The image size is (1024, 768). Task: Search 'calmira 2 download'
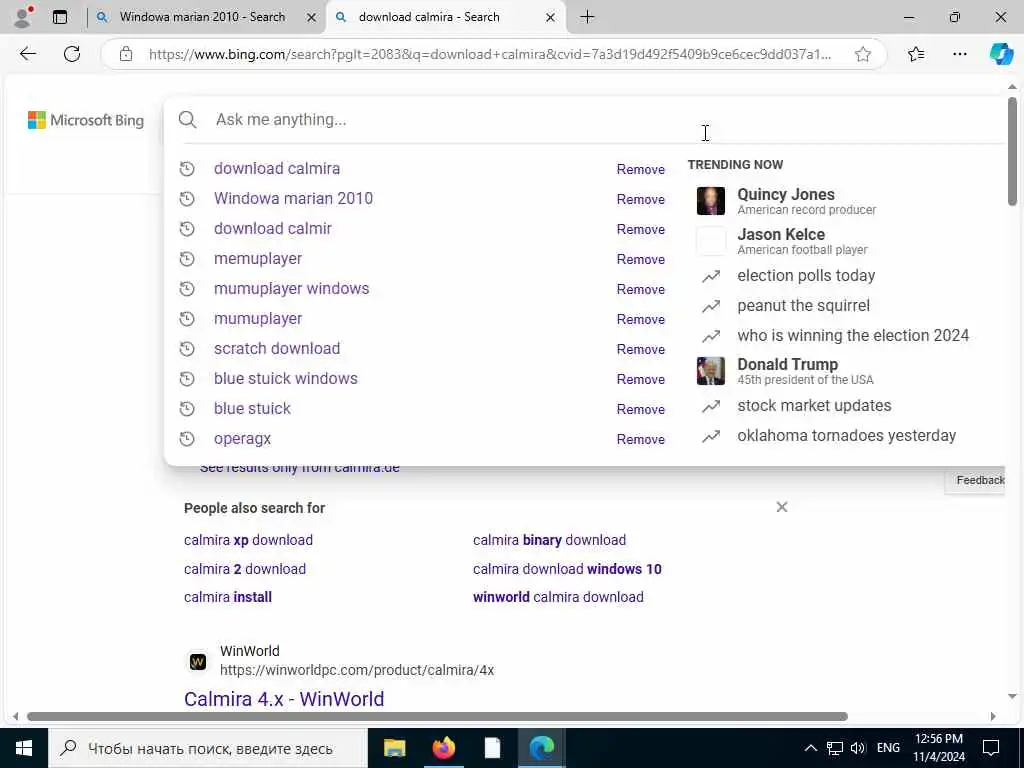point(245,569)
